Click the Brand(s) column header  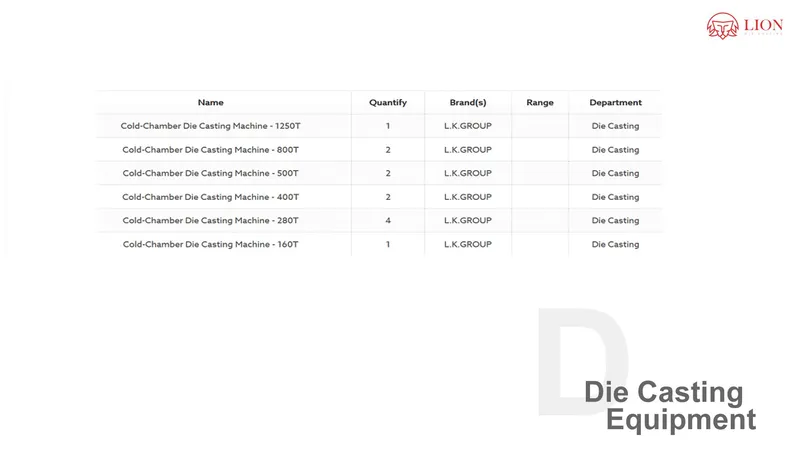(468, 102)
